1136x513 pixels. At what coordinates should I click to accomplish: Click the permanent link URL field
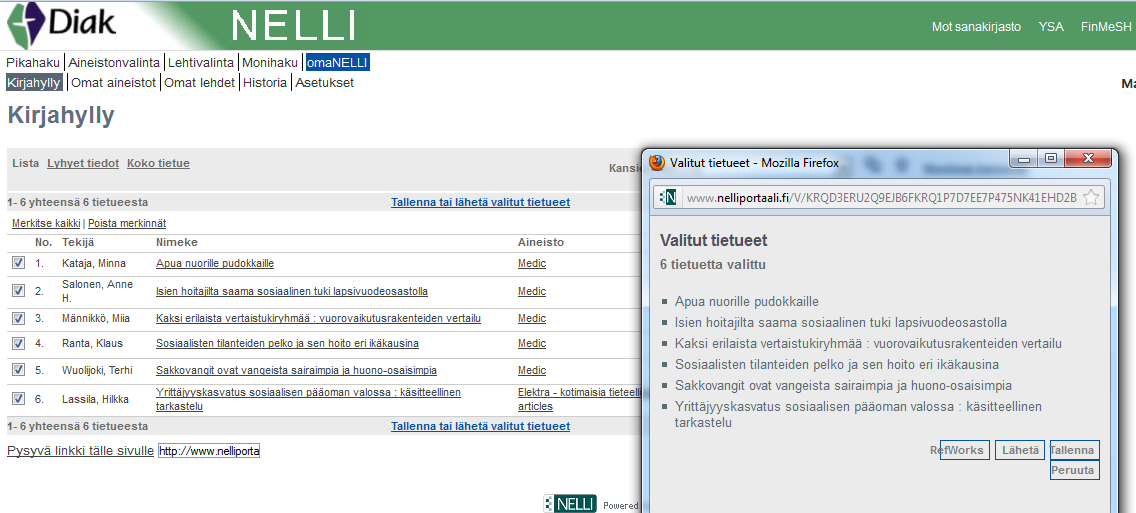(x=209, y=451)
